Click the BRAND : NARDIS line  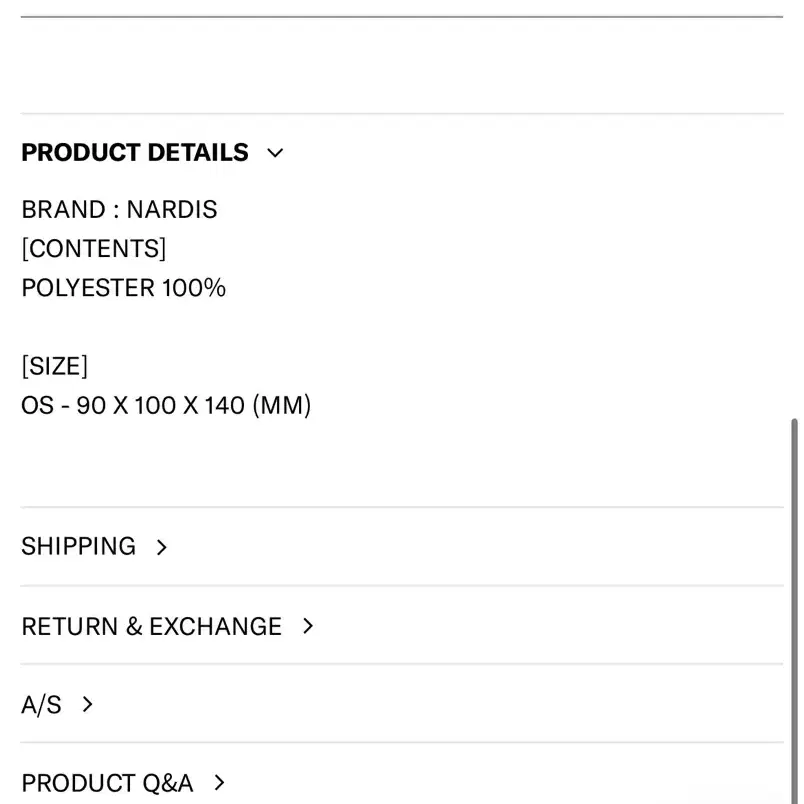coord(119,209)
